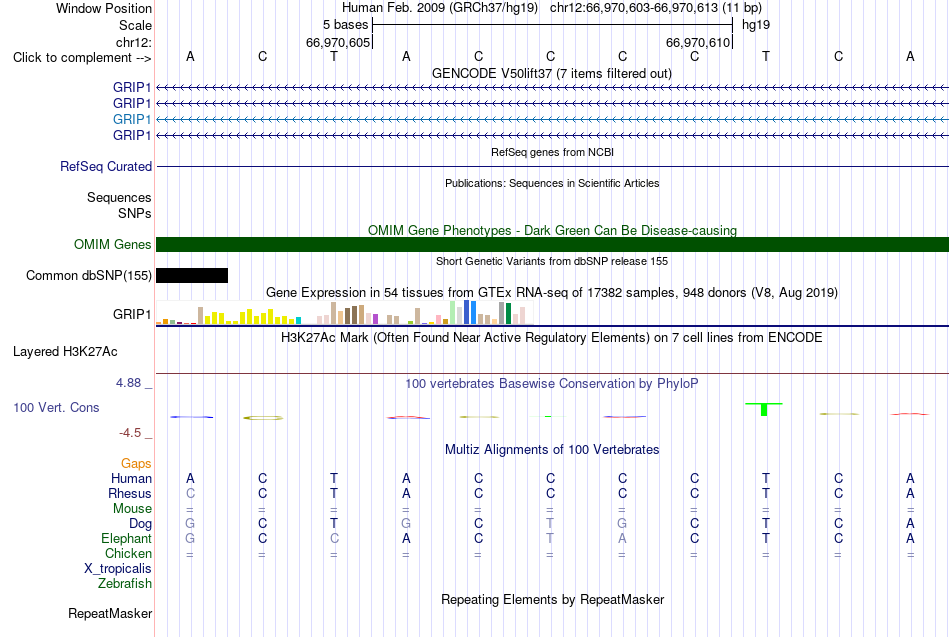The image size is (950, 637).
Task: Open the Short Genetic Variants dbSNP title
Action: click(x=552, y=261)
